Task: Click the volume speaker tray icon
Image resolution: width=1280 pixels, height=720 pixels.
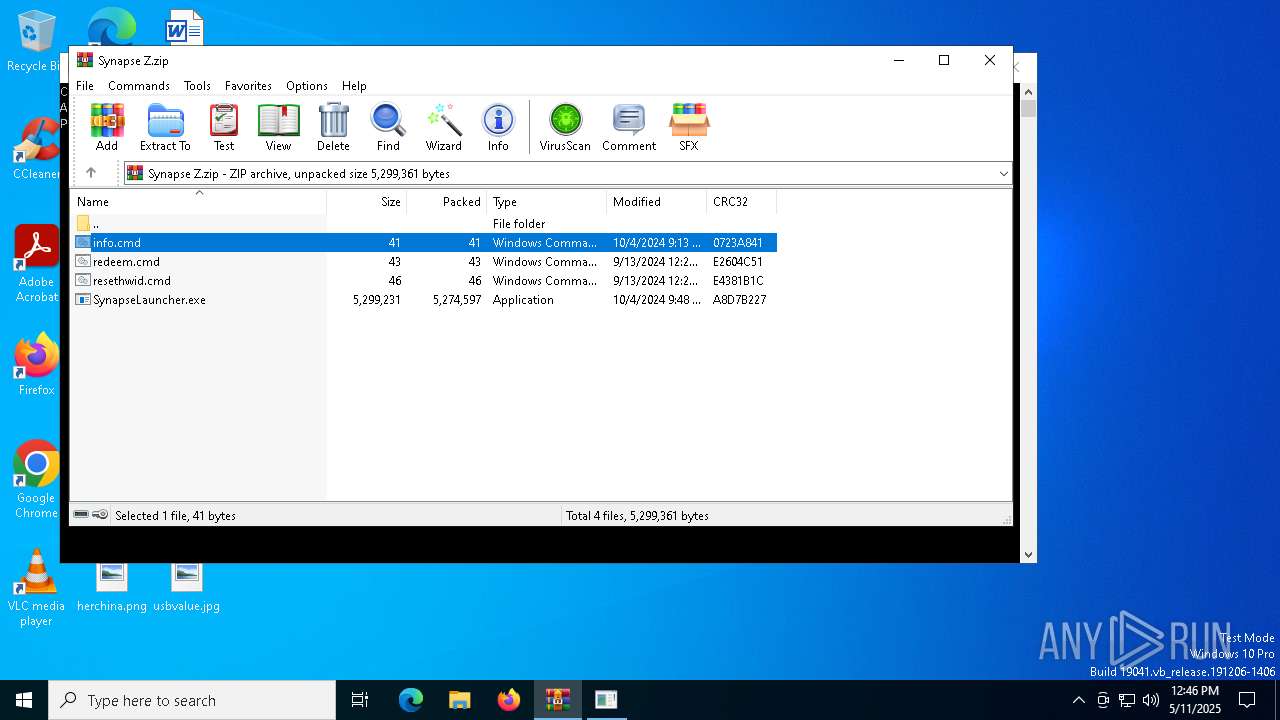Action: point(1150,700)
